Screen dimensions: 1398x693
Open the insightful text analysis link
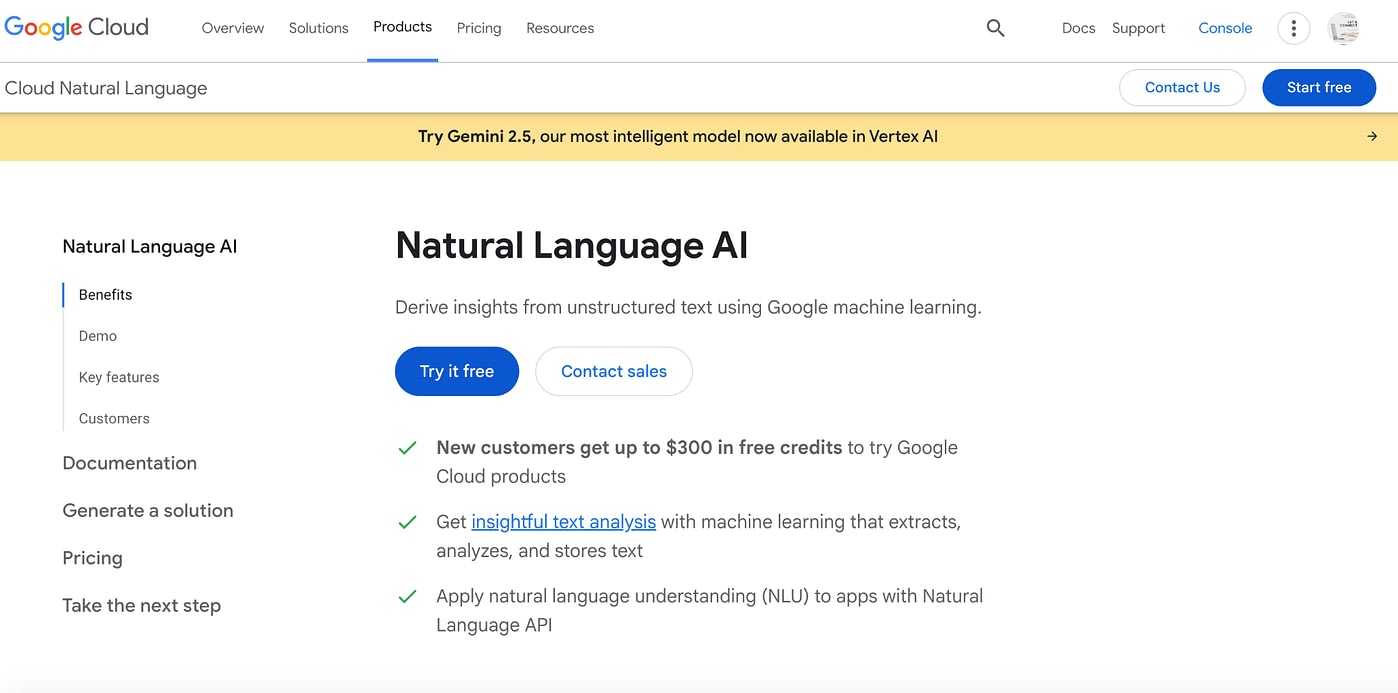(x=563, y=521)
